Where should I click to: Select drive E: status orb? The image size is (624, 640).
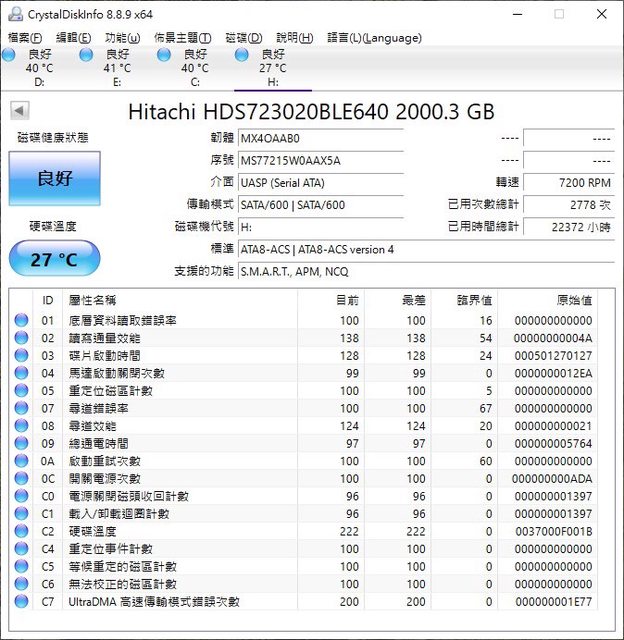pyautogui.click(x=87, y=55)
